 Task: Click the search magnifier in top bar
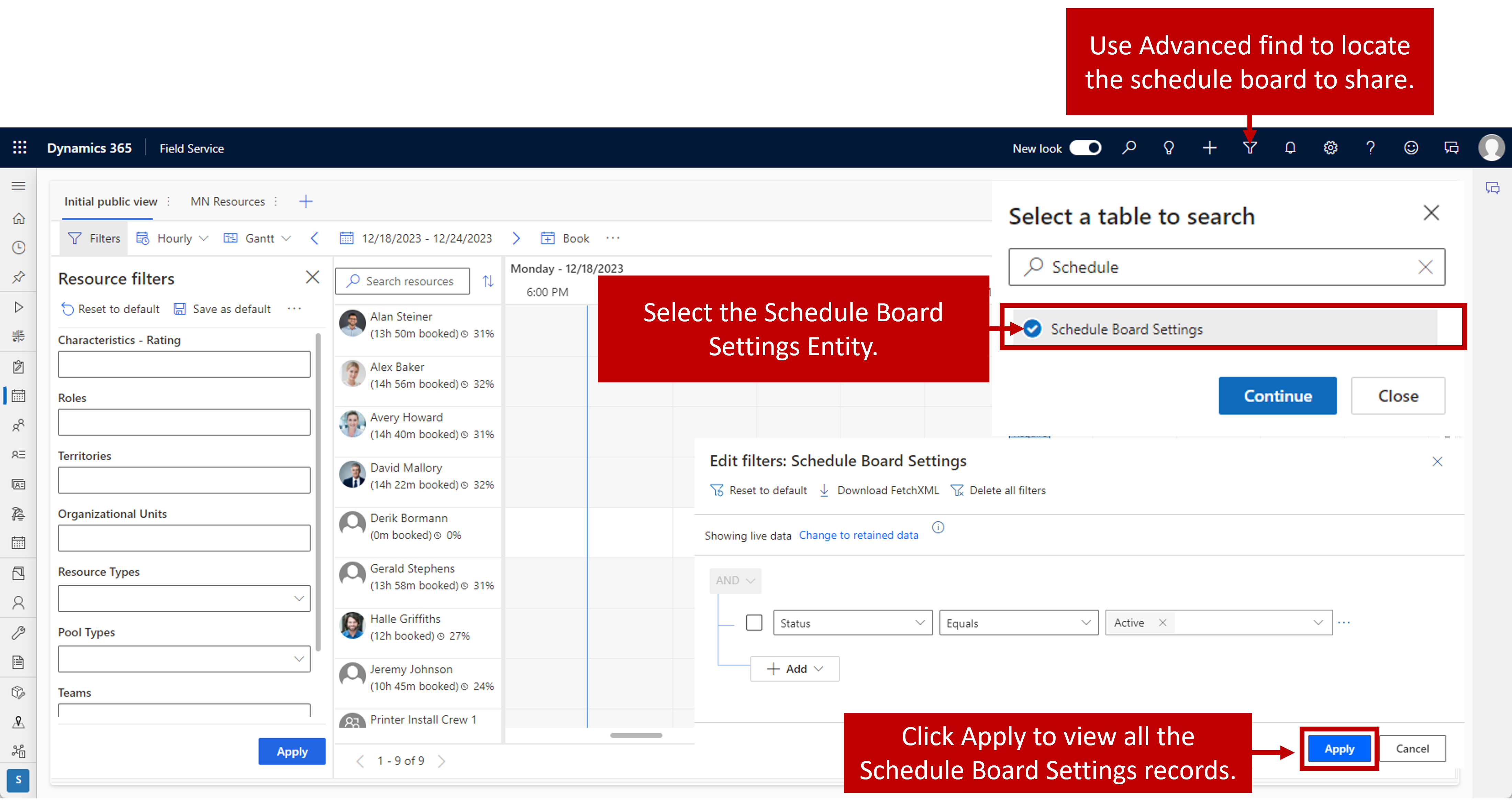point(1129,148)
